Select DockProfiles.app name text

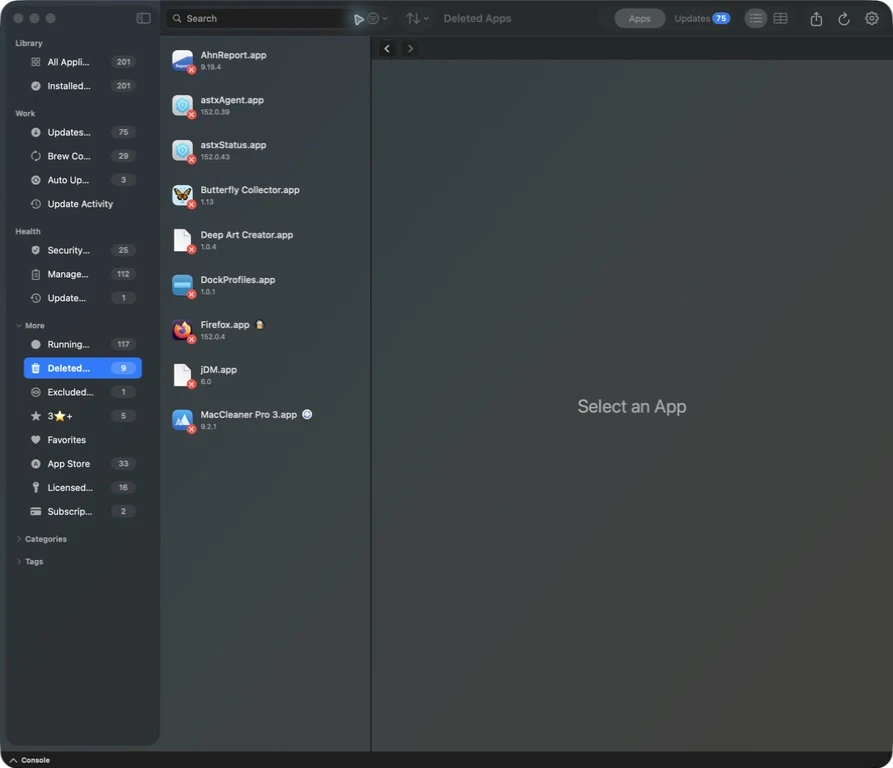pyautogui.click(x=237, y=280)
